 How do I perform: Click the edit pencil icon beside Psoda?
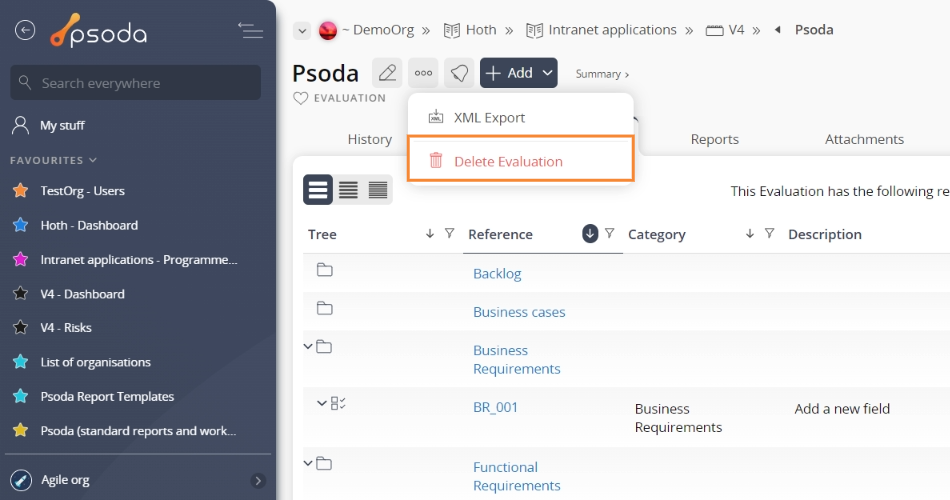(x=387, y=73)
